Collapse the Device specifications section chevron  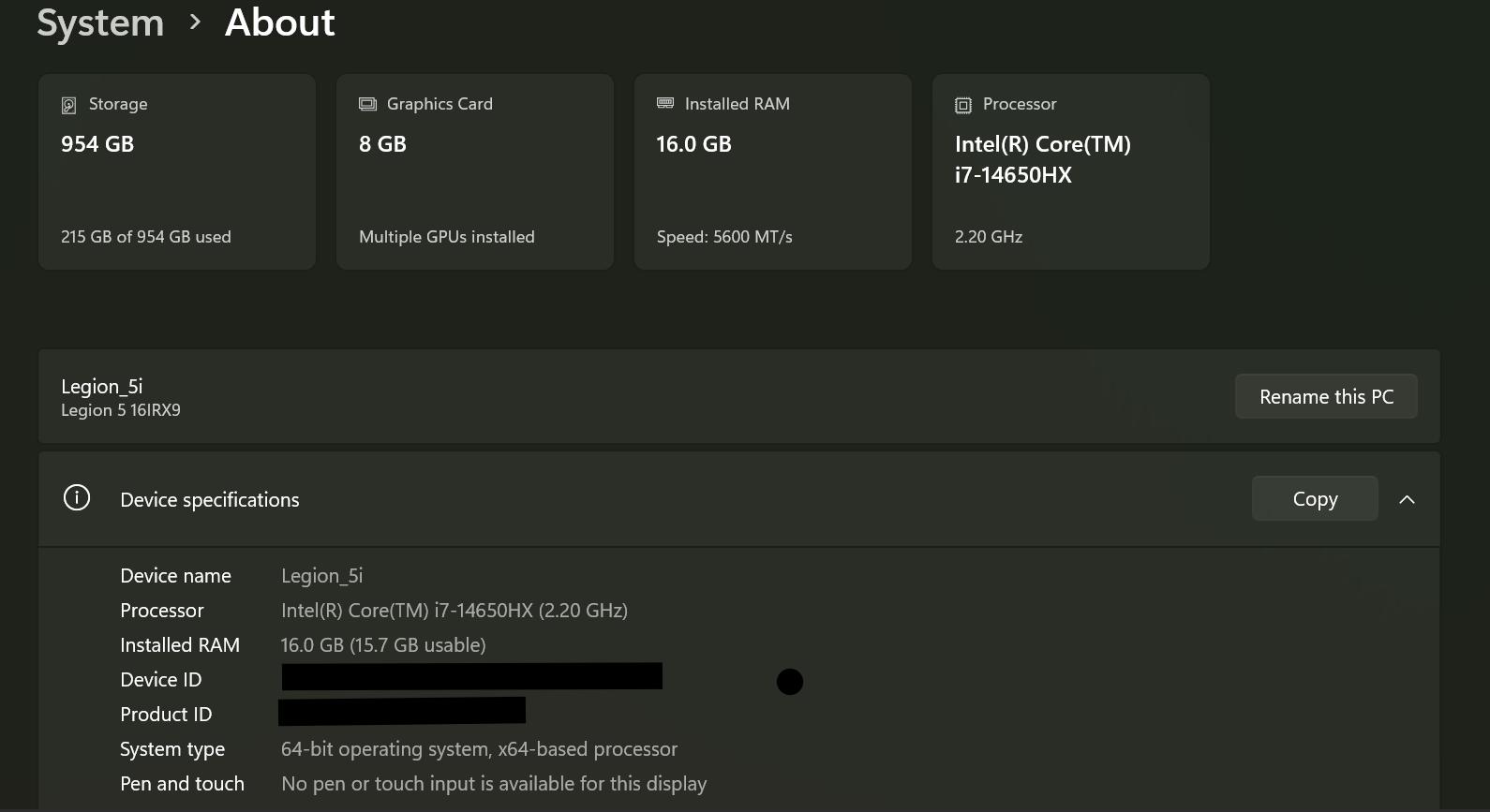(1407, 499)
